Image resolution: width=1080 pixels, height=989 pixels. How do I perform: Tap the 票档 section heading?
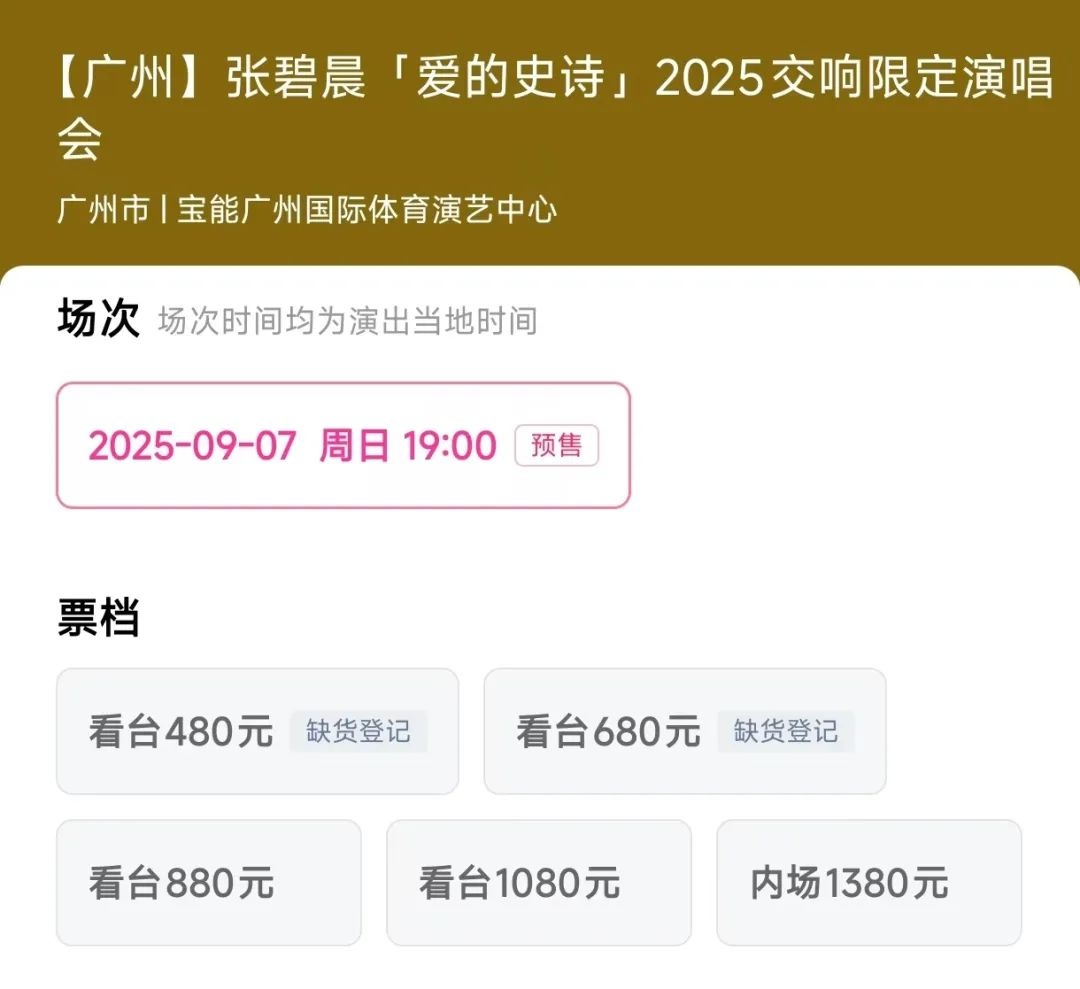98,618
